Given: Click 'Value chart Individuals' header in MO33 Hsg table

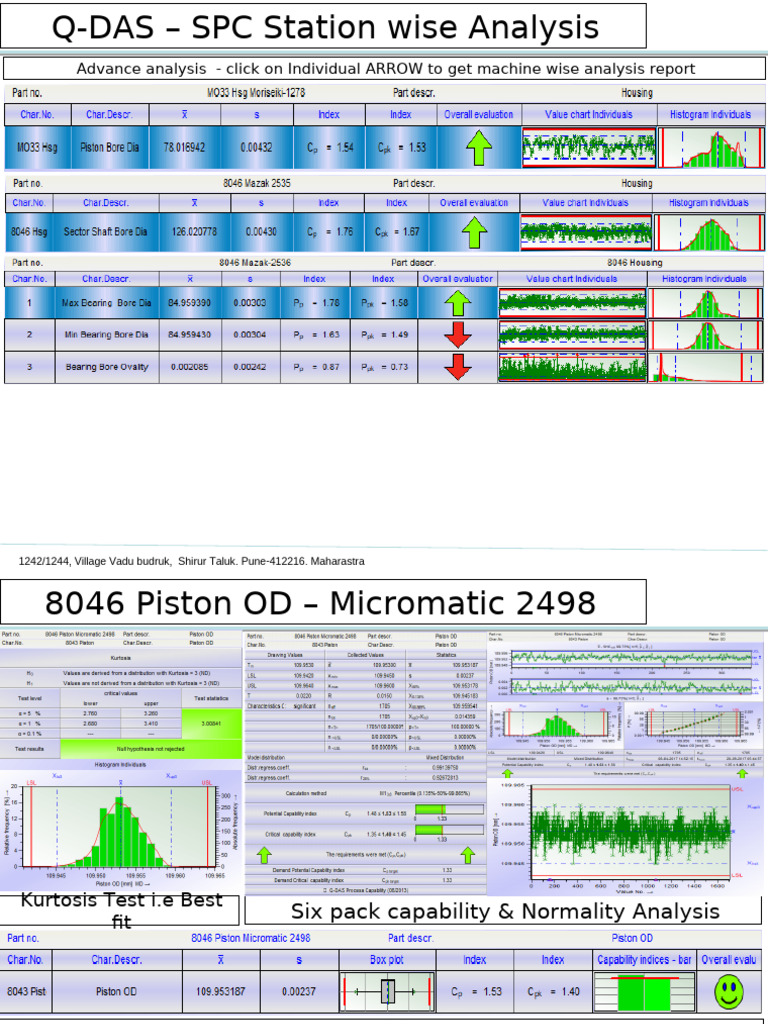Looking at the screenshot, I should (x=589, y=114).
